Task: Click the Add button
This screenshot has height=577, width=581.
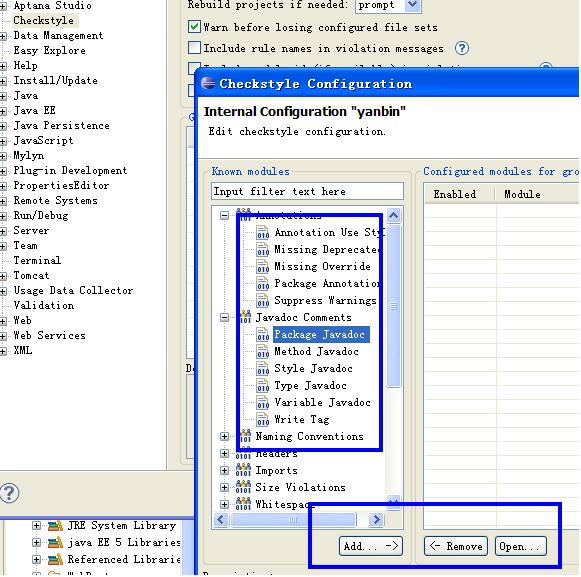Action: pyautogui.click(x=371, y=546)
